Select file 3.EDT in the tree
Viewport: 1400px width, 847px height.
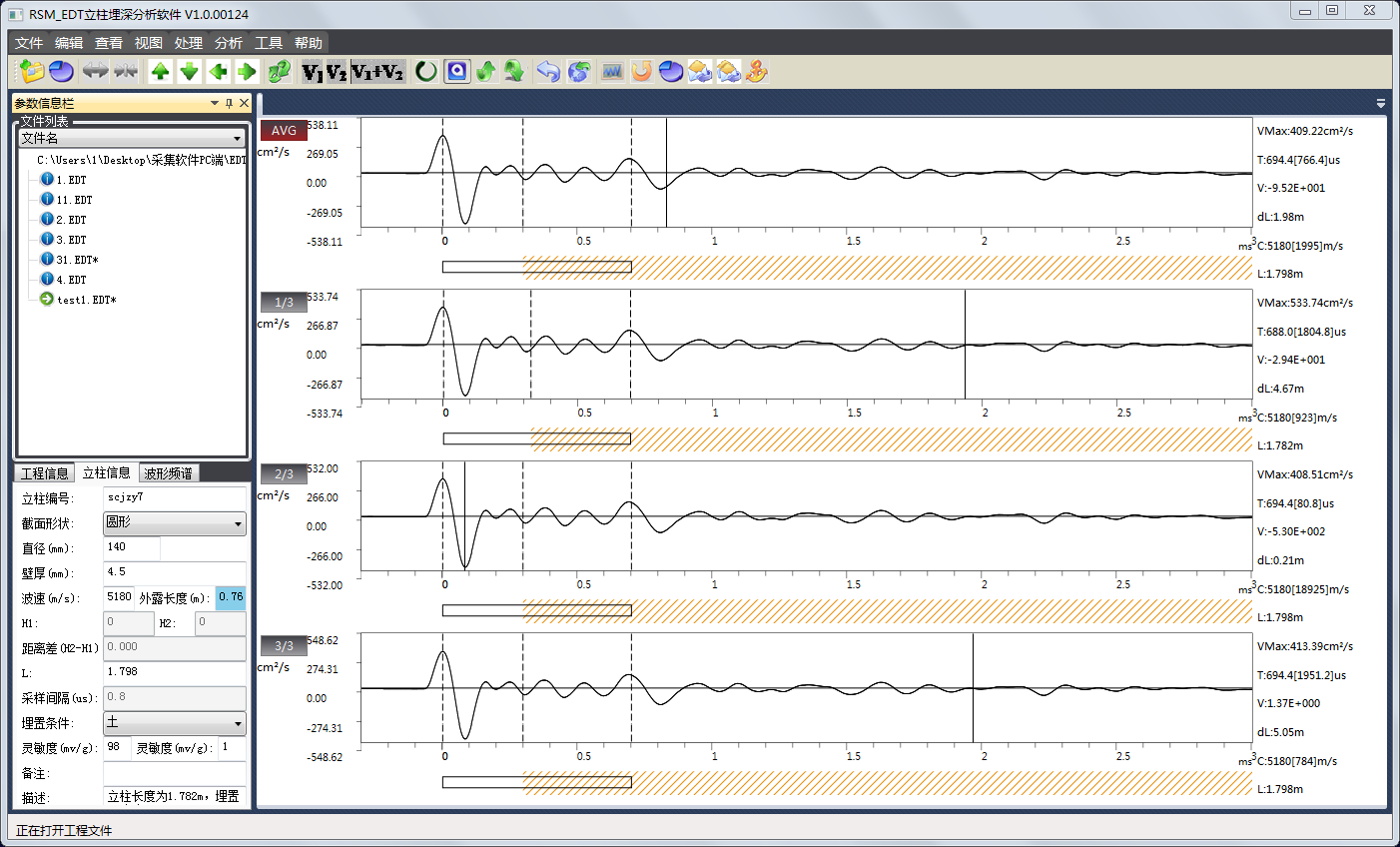coord(71,240)
